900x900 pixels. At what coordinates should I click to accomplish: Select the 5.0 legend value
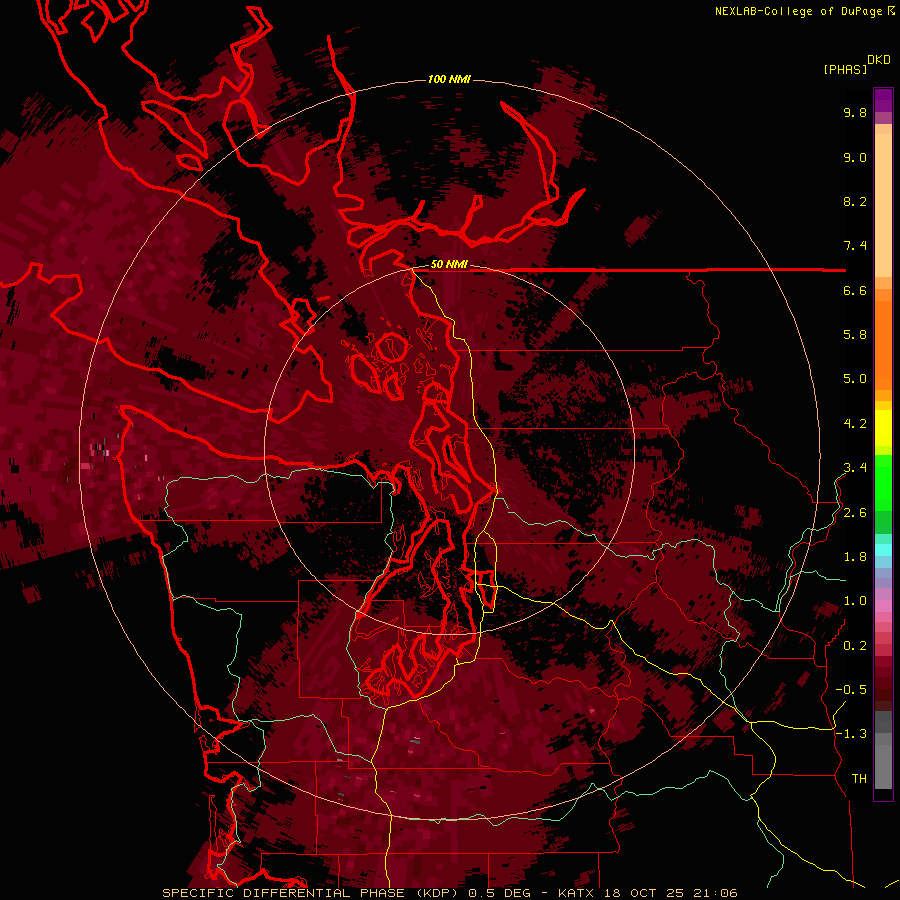(855, 379)
